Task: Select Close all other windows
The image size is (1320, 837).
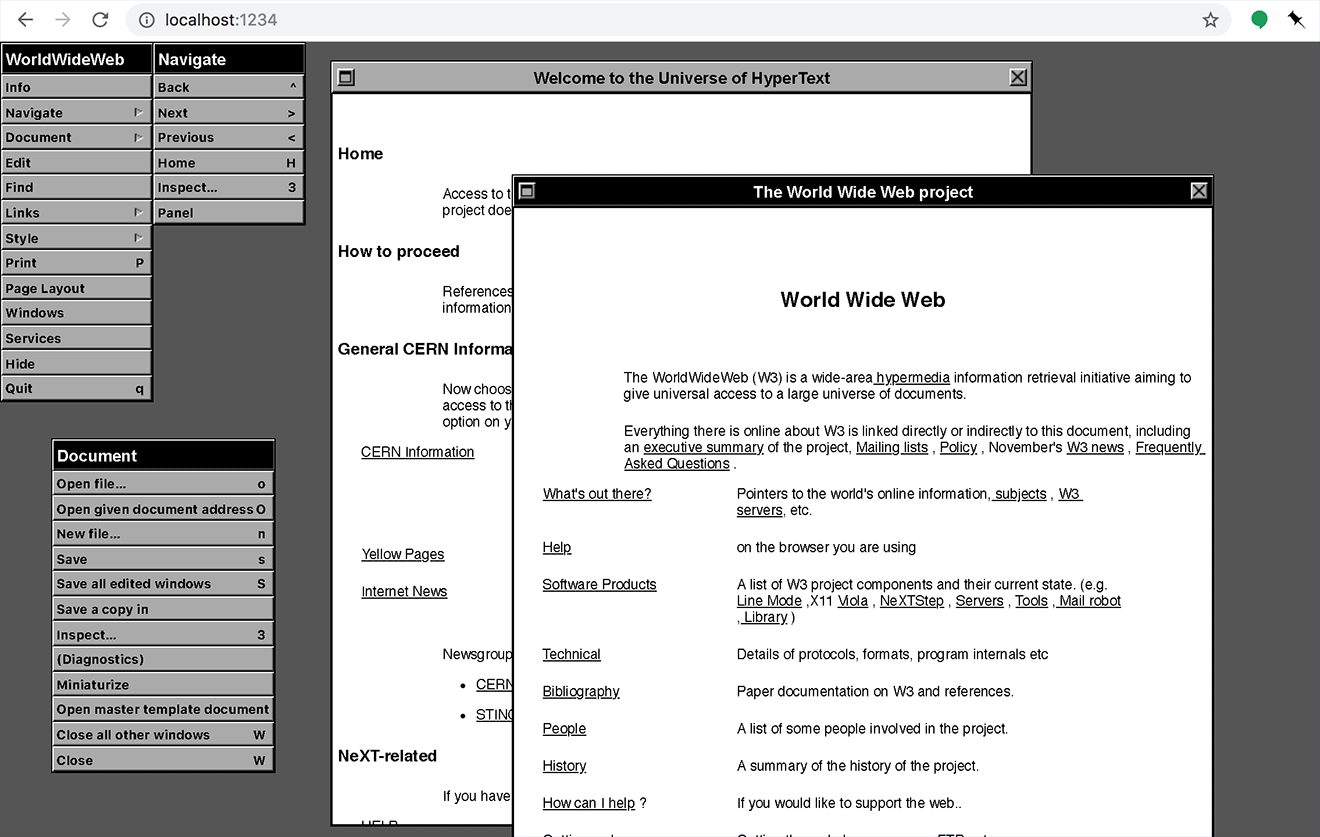Action: (163, 735)
